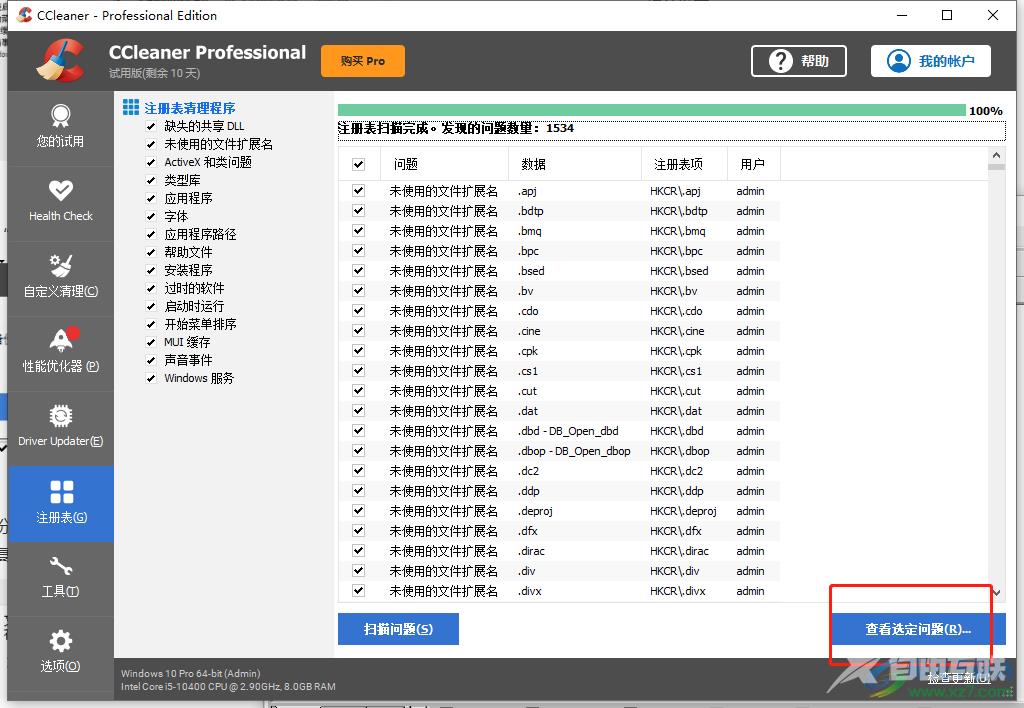Uncheck the select-all checkbox in the results table
This screenshot has width=1024, height=708.
click(357, 163)
